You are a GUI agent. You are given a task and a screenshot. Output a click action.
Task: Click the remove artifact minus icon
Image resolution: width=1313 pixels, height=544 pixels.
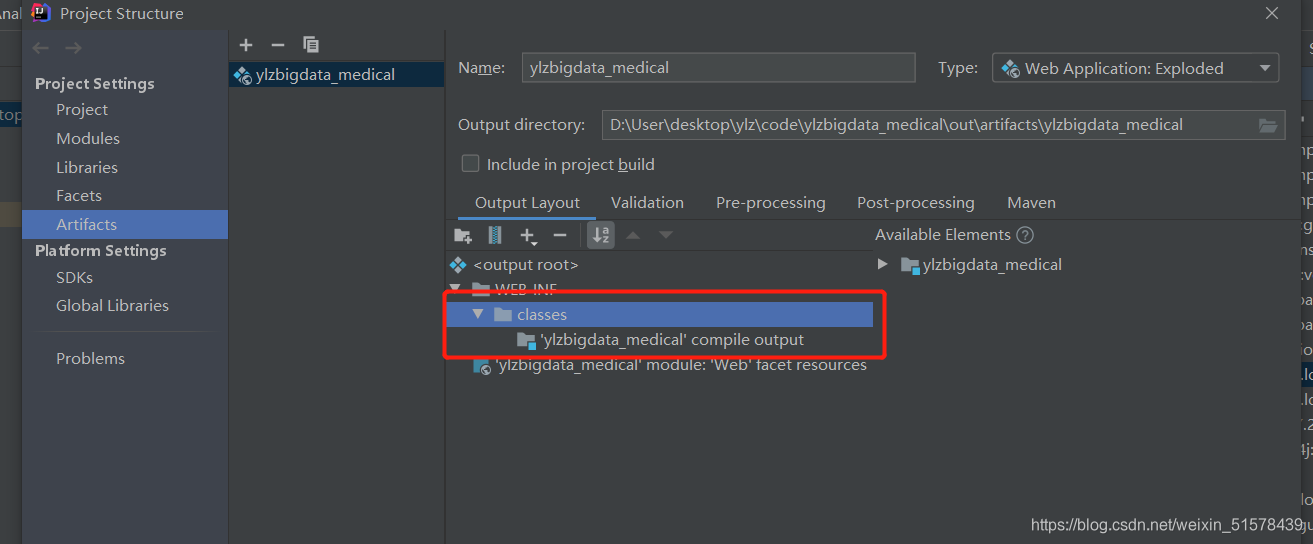click(278, 45)
